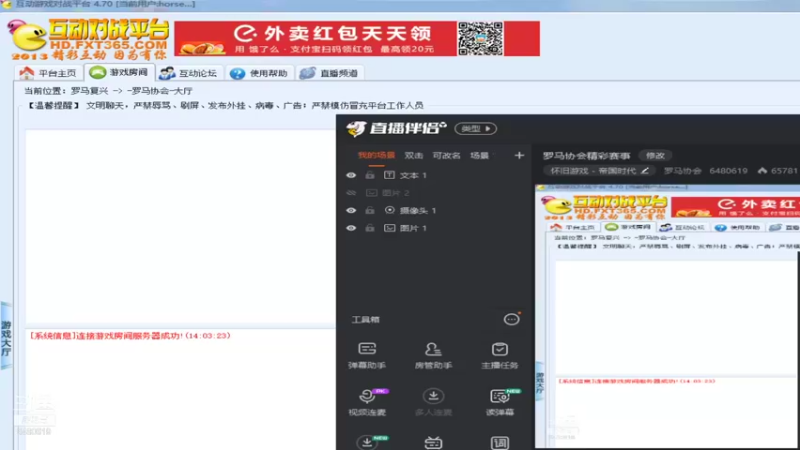Viewport: 800px width, 450px height.
Task: Click the lock icon for 文本 1 layer
Action: [x=370, y=175]
